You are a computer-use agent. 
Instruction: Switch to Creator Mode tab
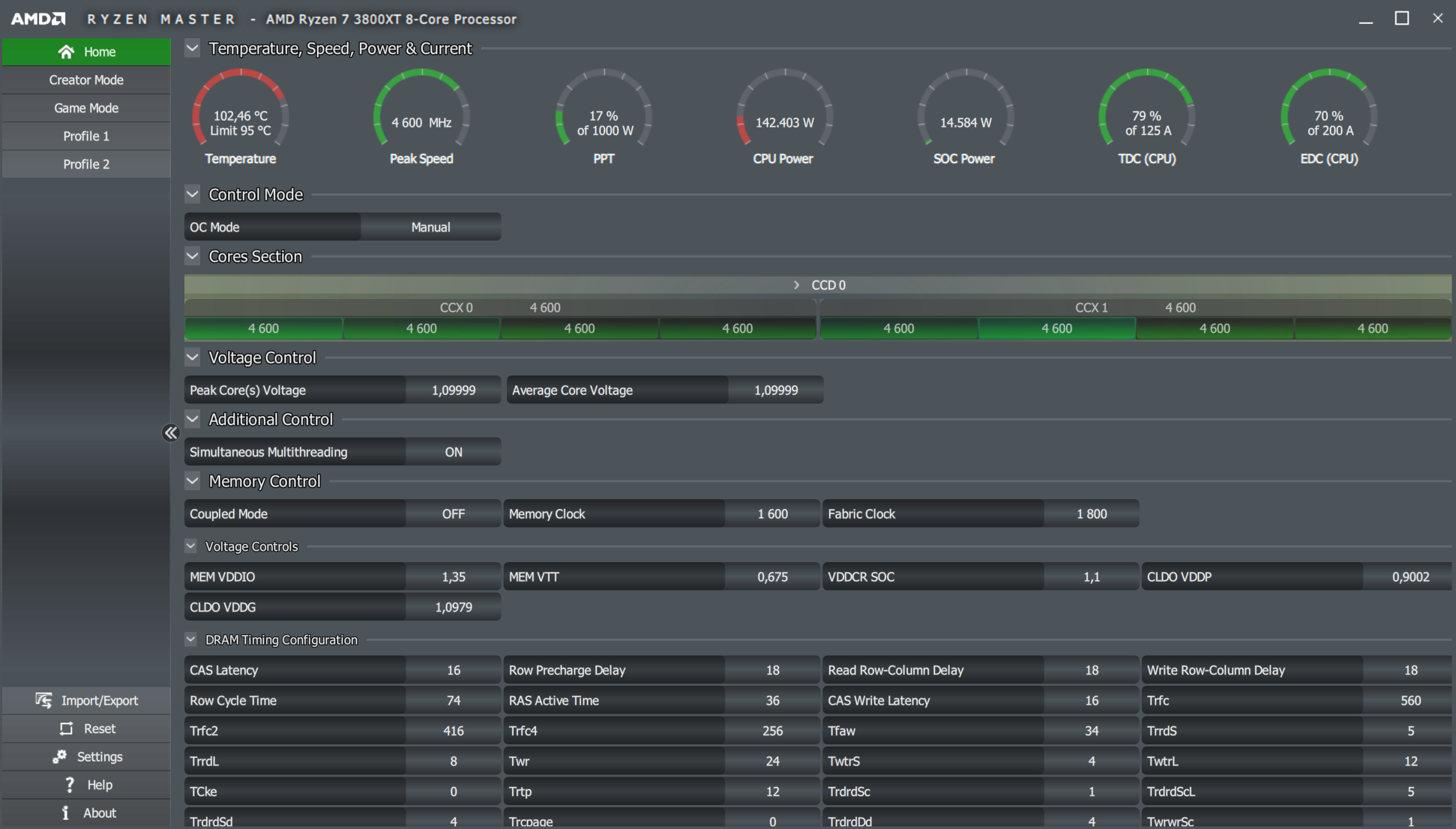pos(86,80)
